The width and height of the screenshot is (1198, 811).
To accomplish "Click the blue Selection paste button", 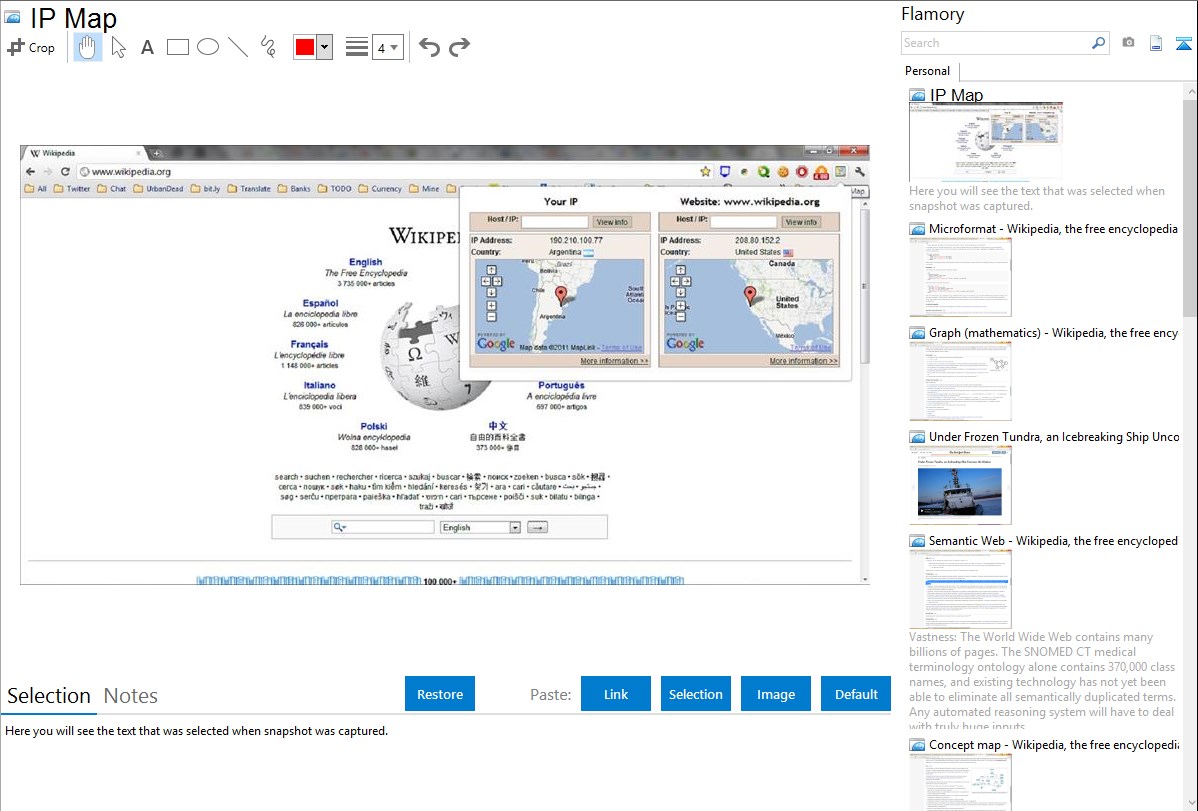I will pyautogui.click(x=696, y=694).
